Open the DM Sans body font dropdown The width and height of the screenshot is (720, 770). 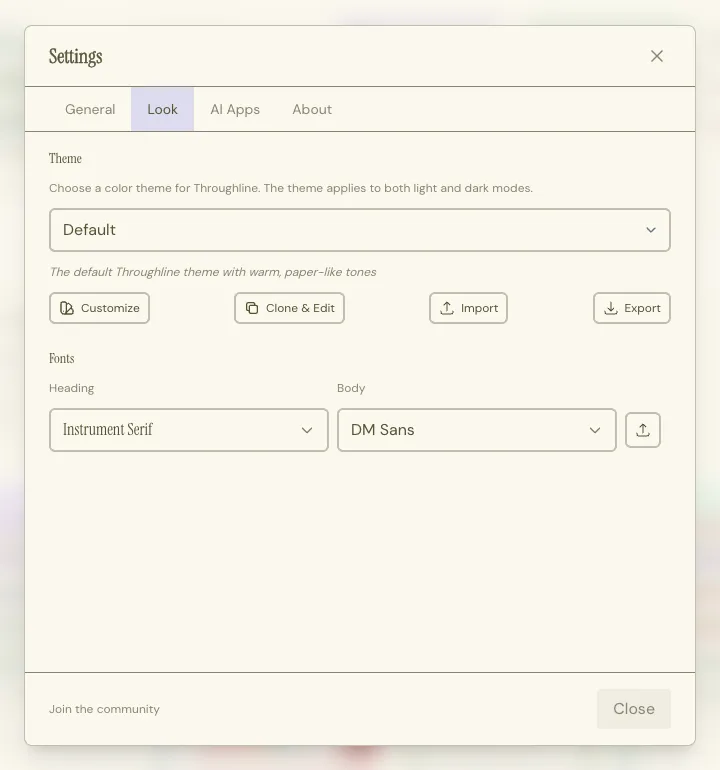click(476, 430)
